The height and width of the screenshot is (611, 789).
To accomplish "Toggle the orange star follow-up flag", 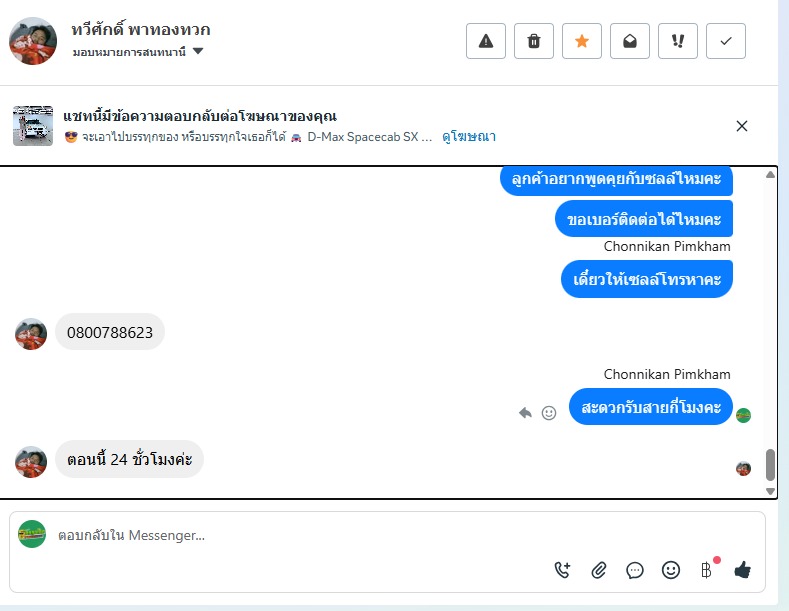I will (582, 41).
